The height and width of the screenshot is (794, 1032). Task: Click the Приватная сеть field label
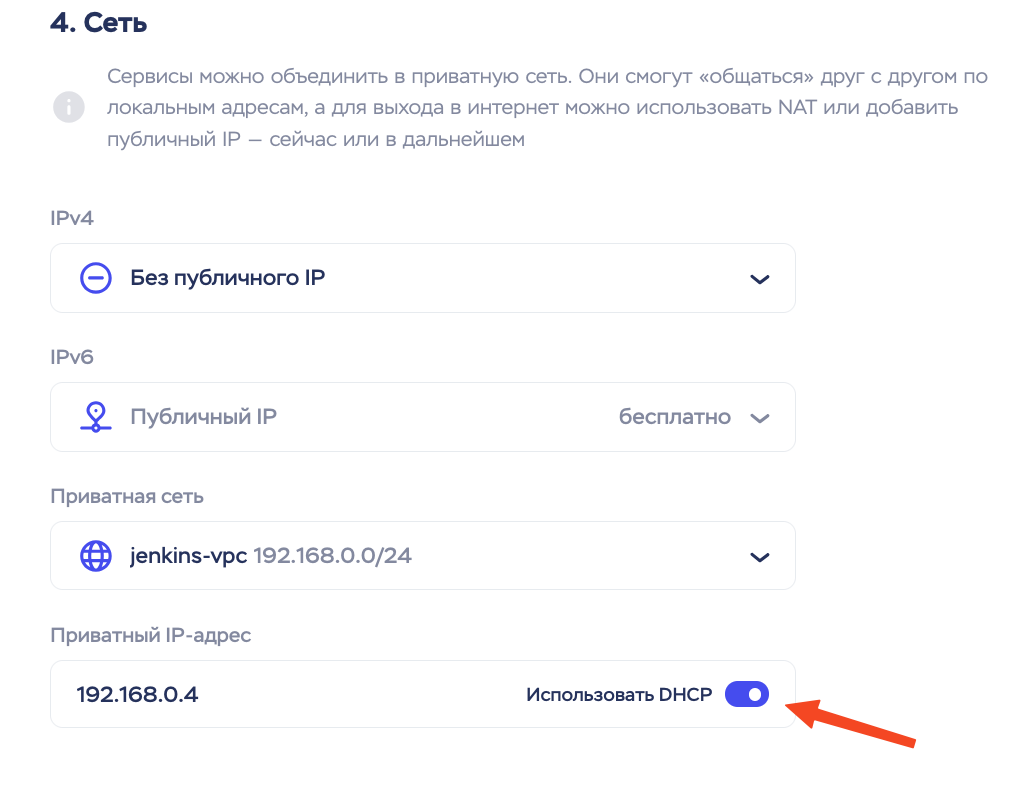pyautogui.click(x=128, y=496)
